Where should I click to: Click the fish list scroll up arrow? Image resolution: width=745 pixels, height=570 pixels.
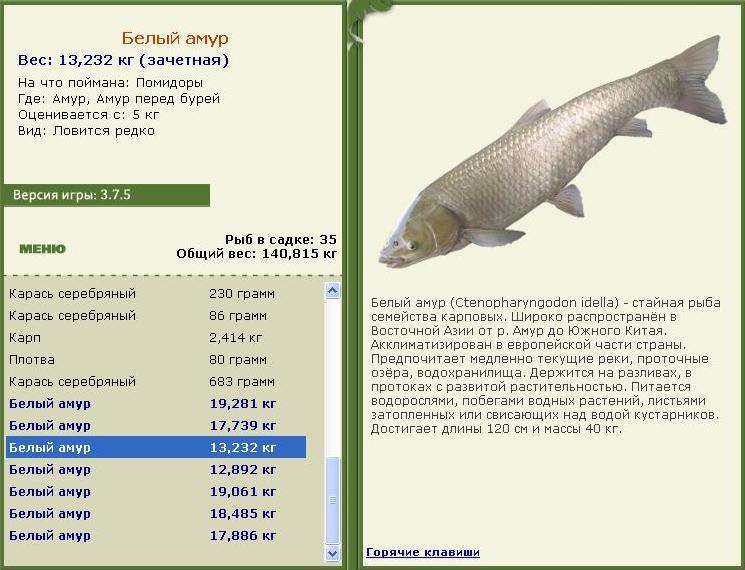(333, 290)
